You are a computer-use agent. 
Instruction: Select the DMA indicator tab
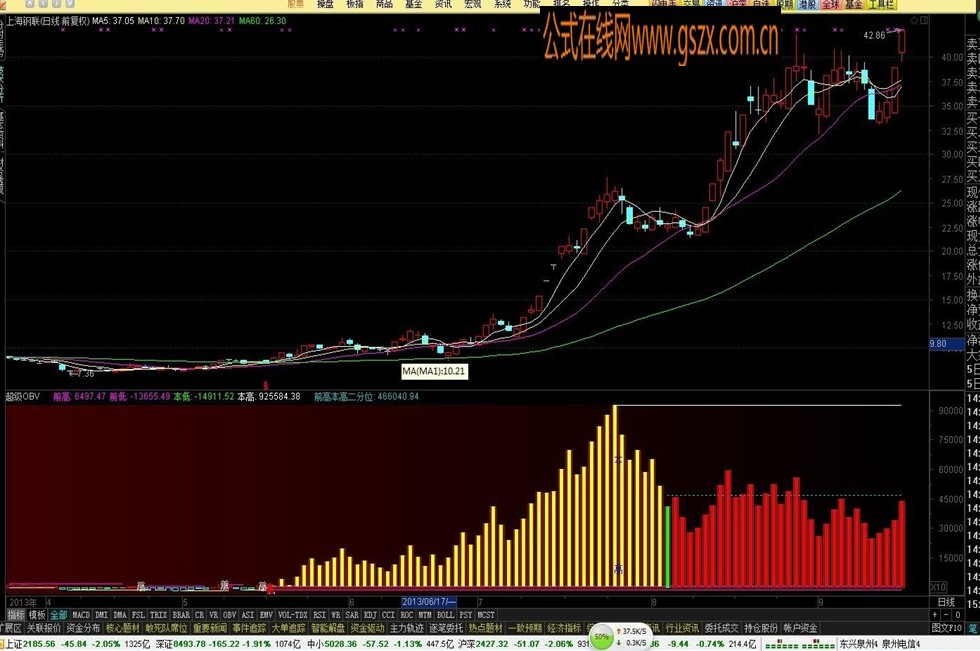[x=120, y=615]
